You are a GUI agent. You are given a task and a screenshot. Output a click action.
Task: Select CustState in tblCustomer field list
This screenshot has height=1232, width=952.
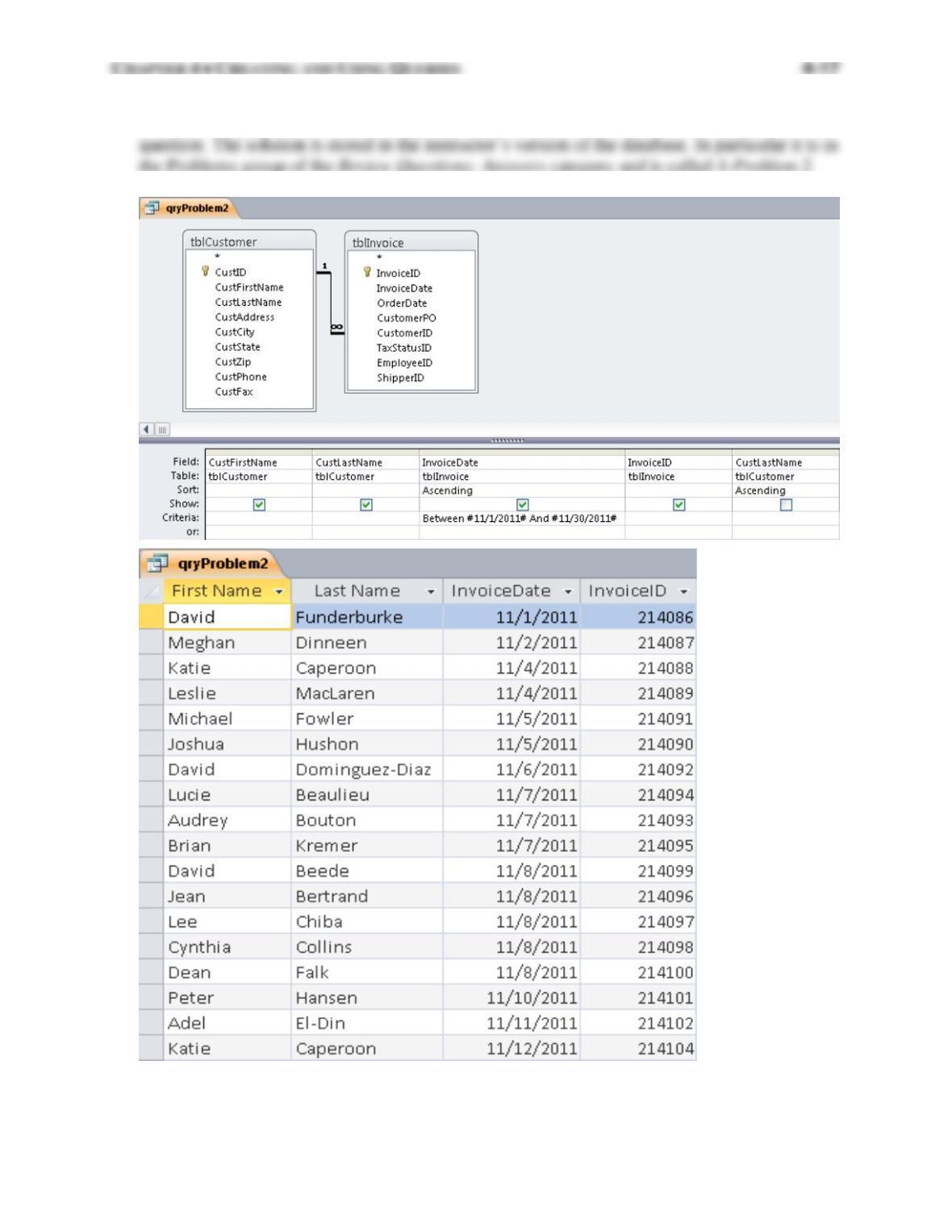pyautogui.click(x=237, y=347)
